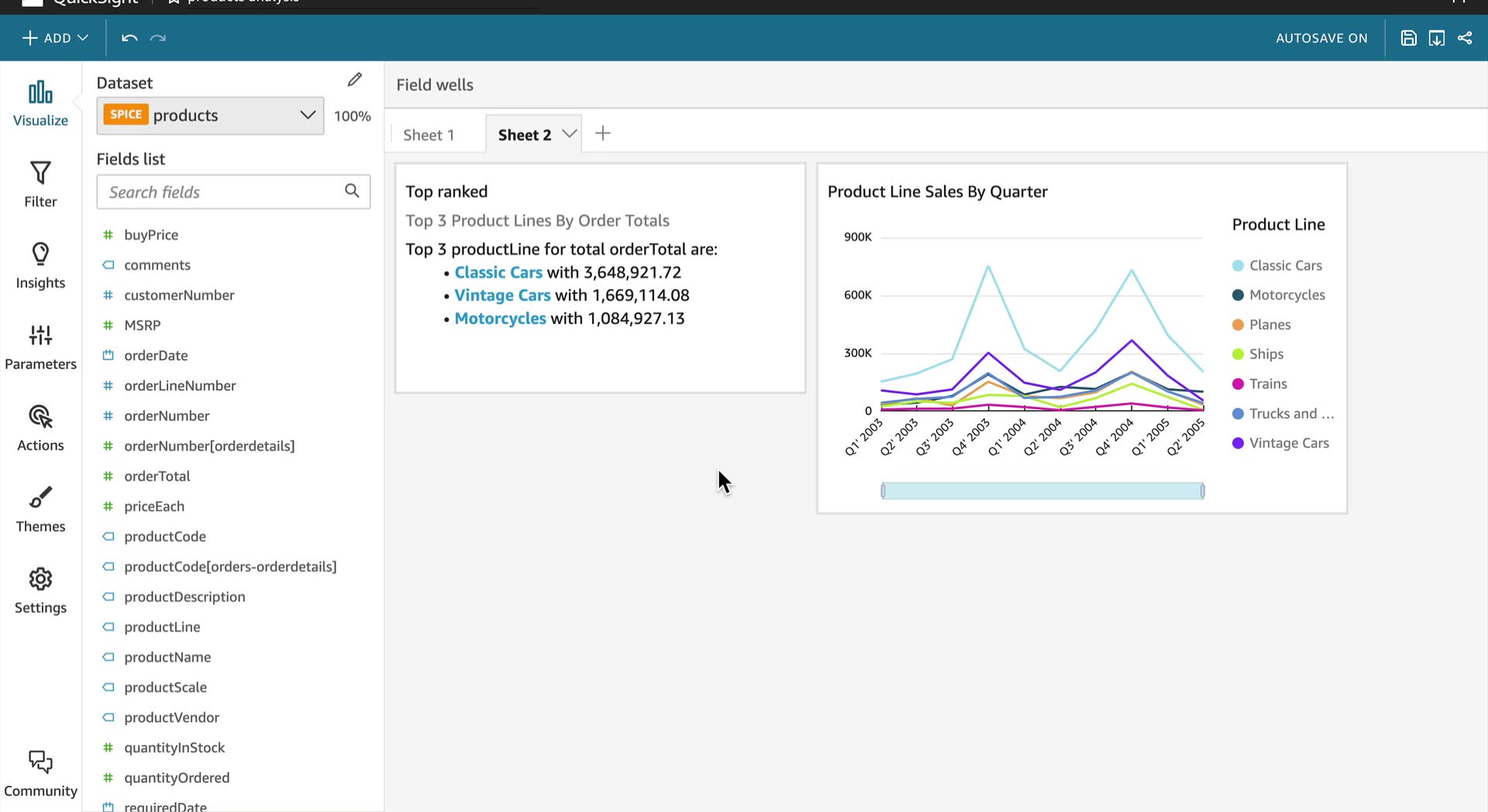Click the AUTOSAVE ON toggle text
This screenshot has width=1488, height=812.
pyautogui.click(x=1321, y=38)
